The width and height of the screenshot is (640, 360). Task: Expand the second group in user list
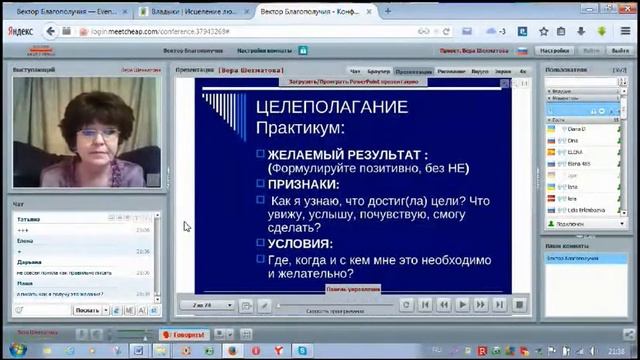point(549,98)
